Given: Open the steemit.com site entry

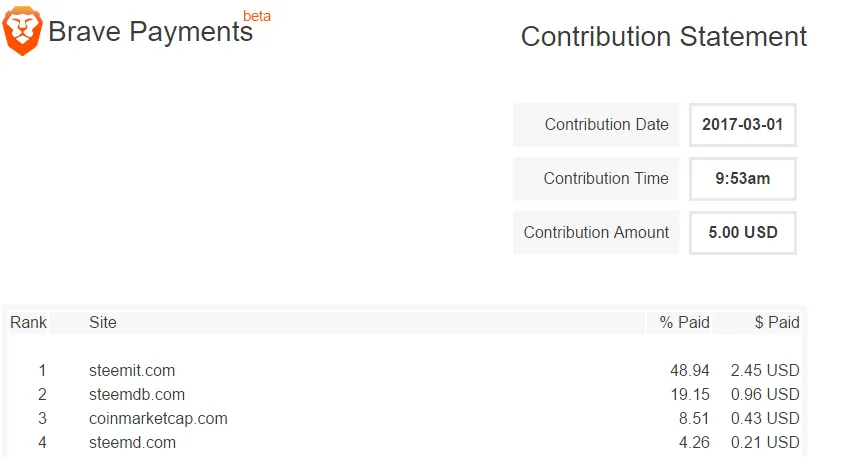Looking at the screenshot, I should click(132, 371).
